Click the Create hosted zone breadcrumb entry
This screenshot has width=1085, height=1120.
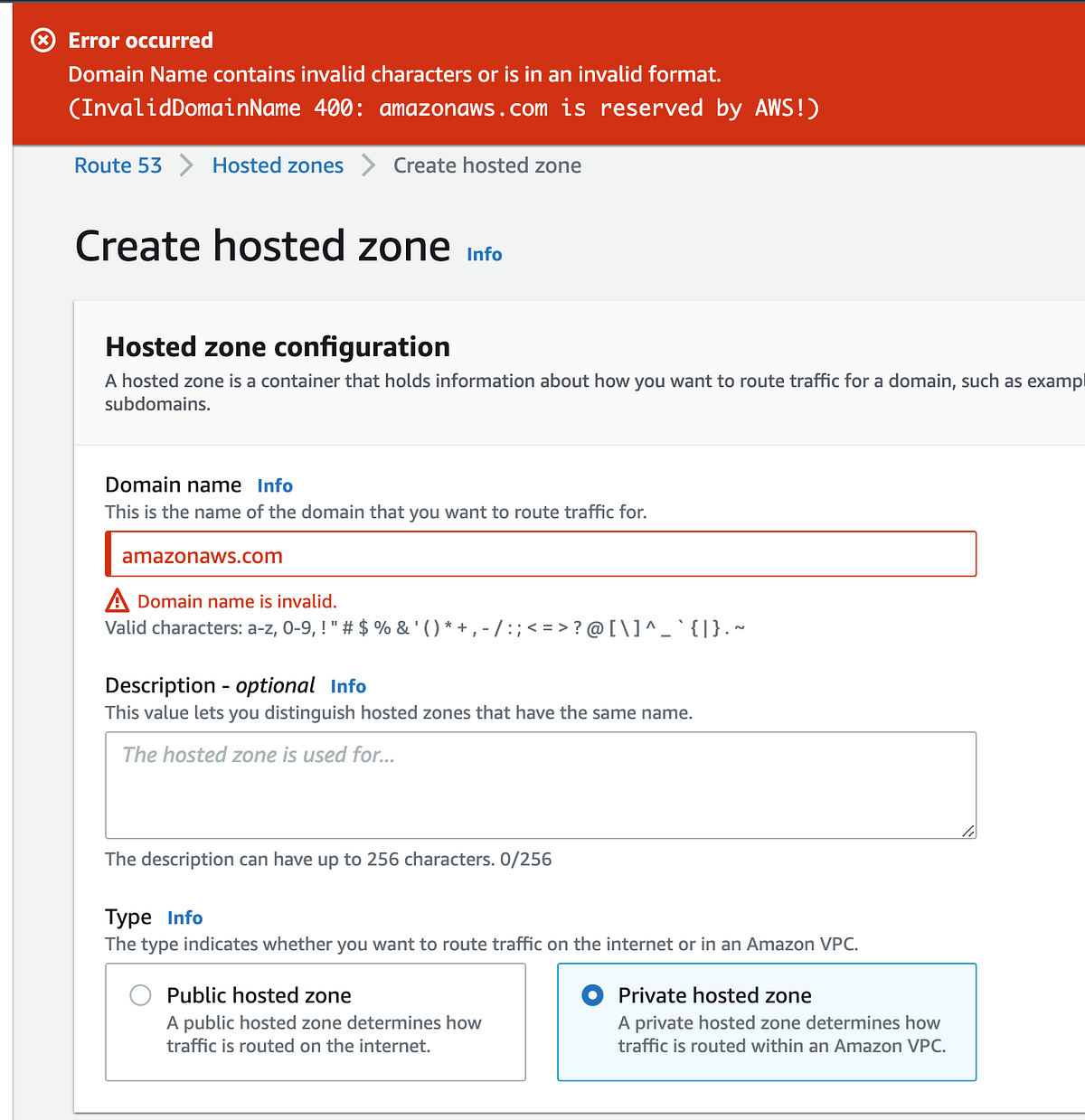pos(486,165)
